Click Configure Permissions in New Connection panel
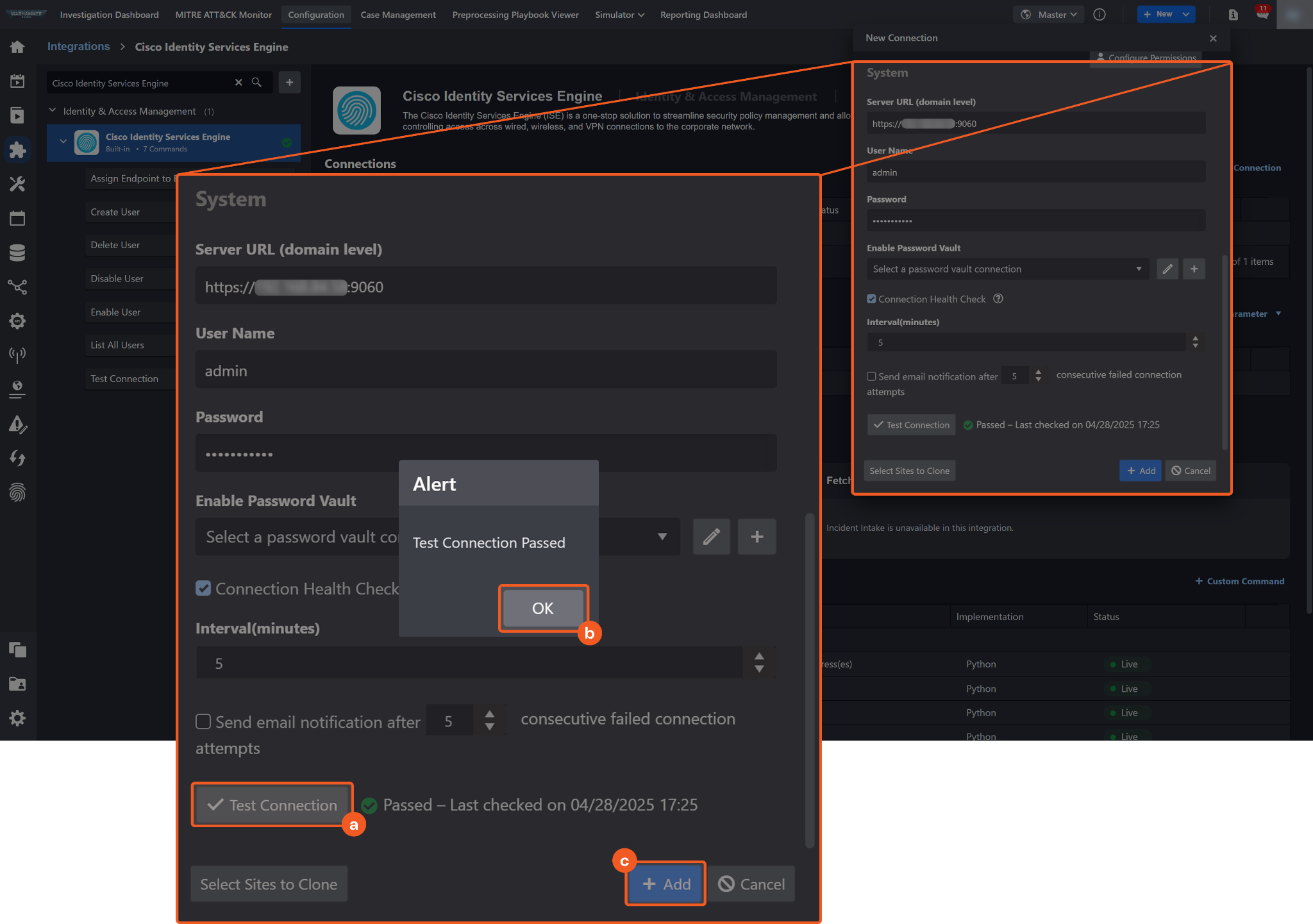 1146,58
